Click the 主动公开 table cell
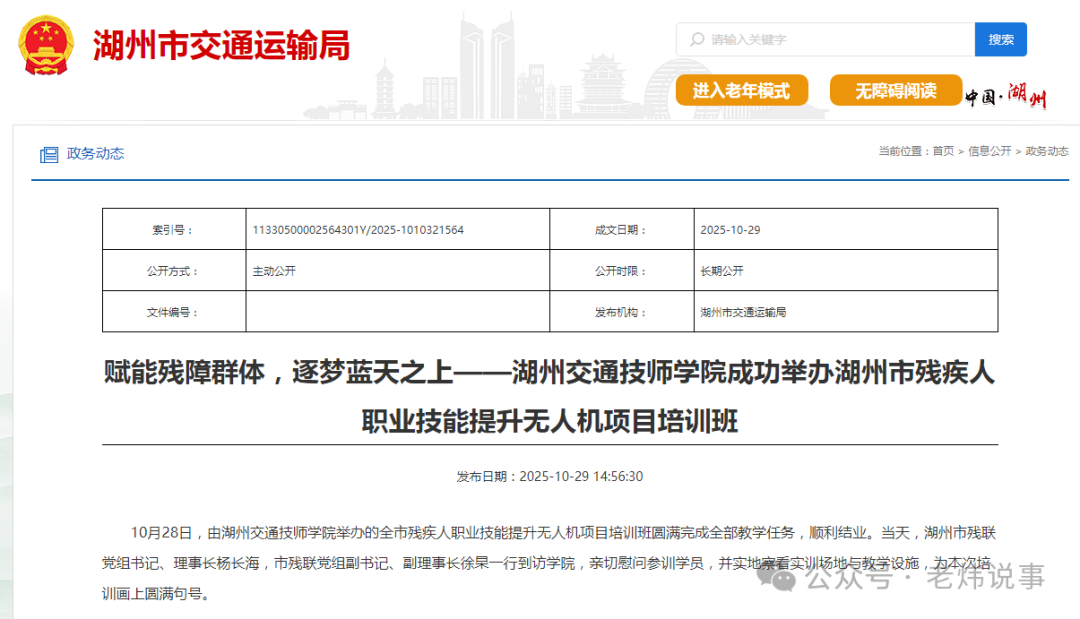Image resolution: width=1080 pixels, height=619 pixels. tap(397, 271)
